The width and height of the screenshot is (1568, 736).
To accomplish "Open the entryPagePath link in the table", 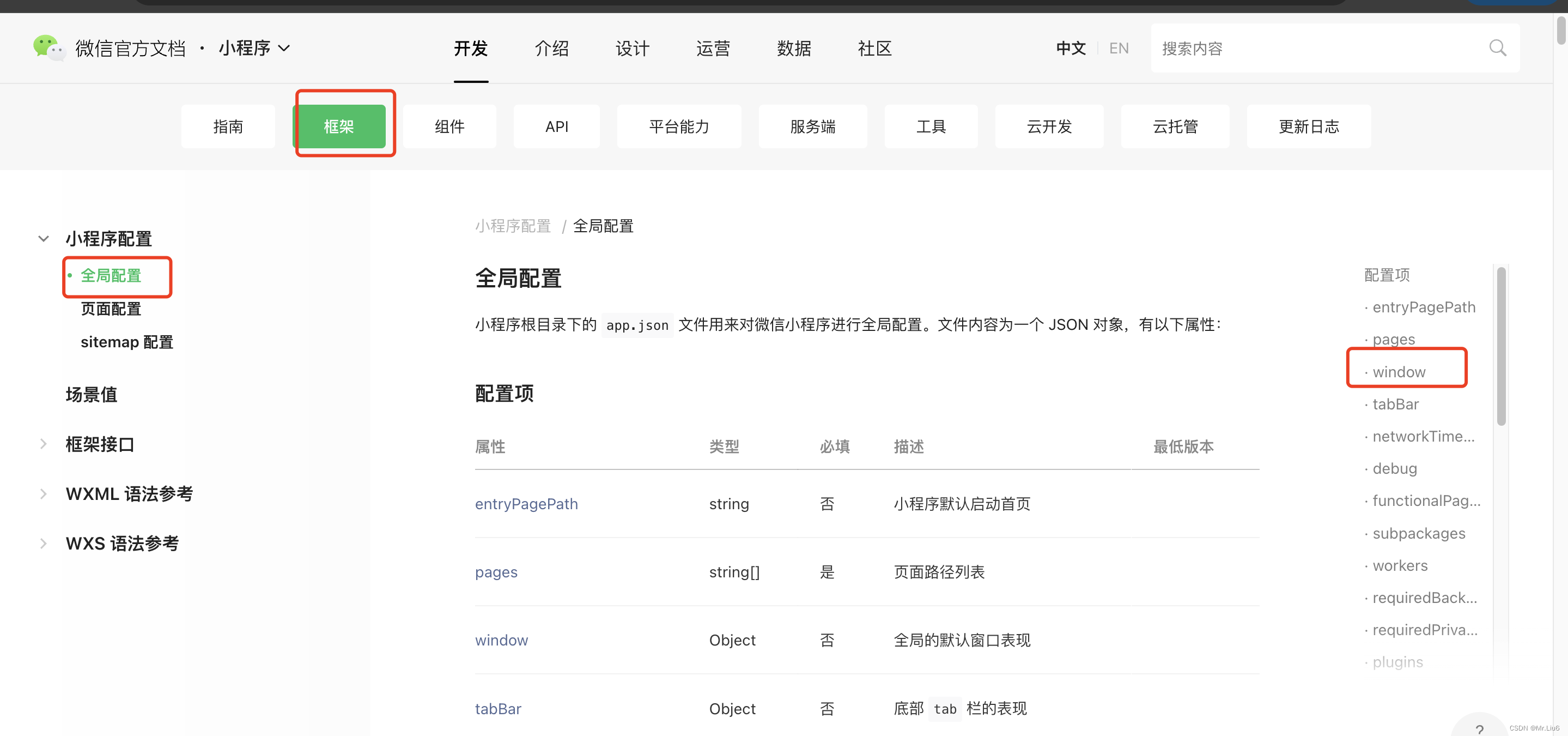I will coord(526,504).
